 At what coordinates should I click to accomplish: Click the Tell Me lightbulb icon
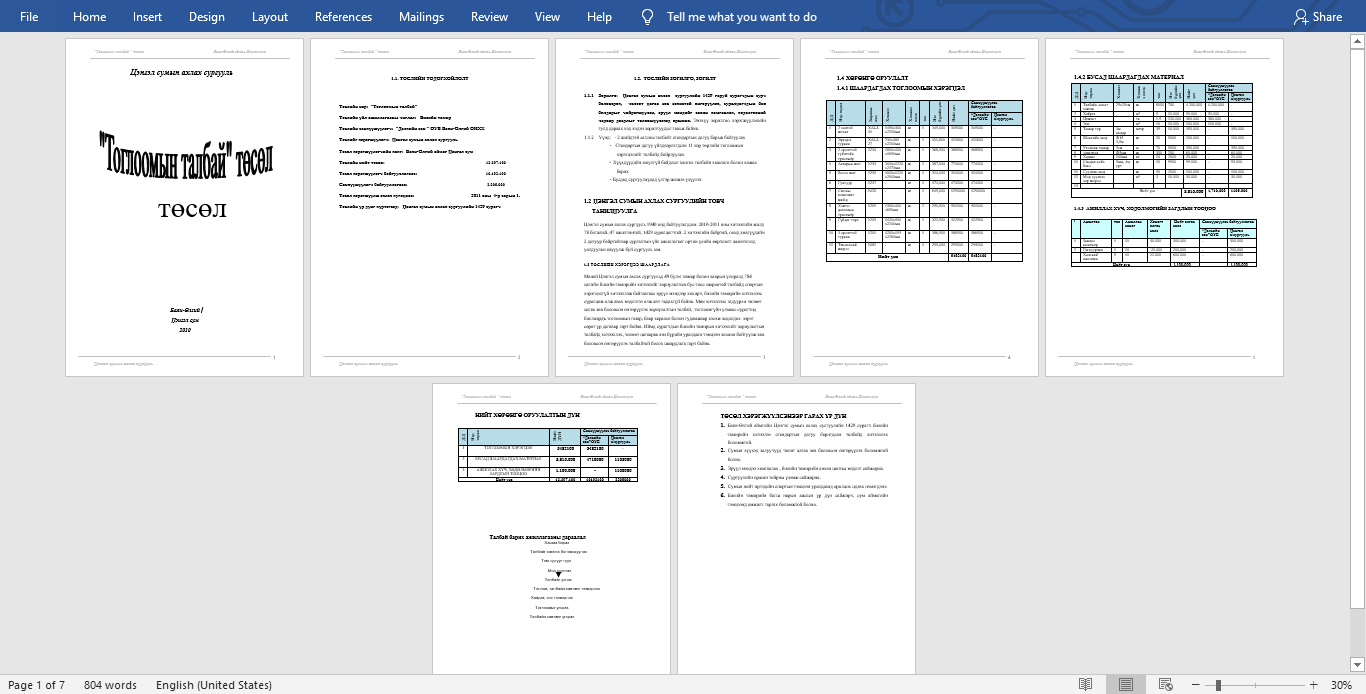647,16
